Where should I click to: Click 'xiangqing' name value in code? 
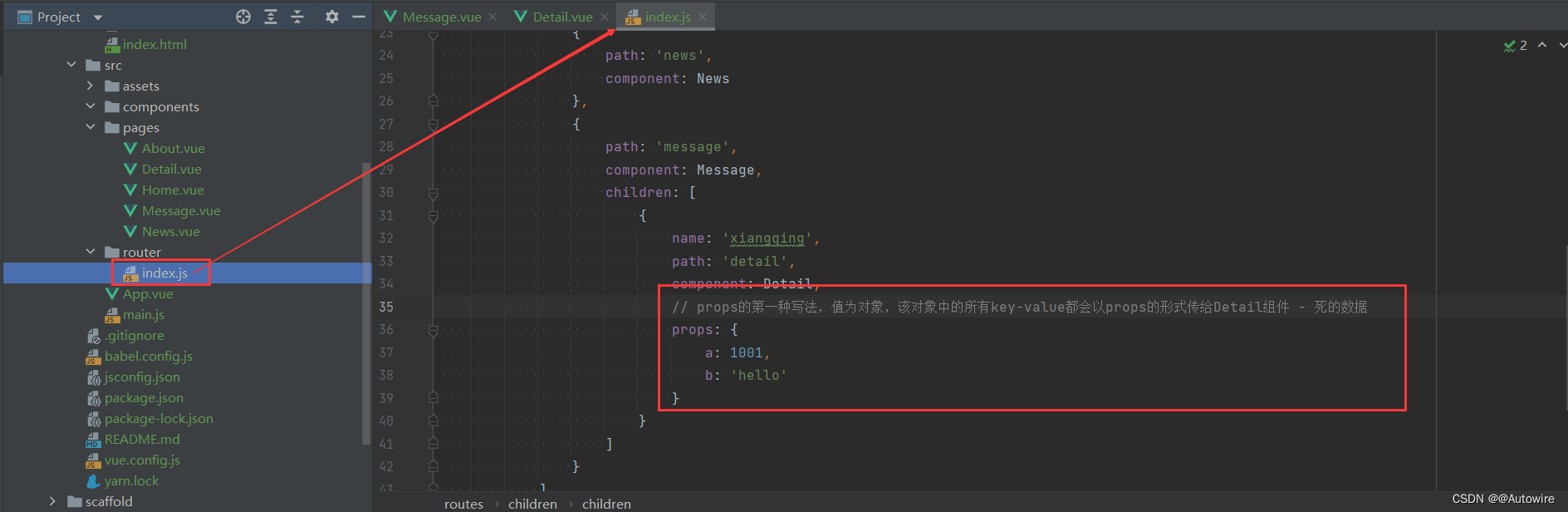[x=767, y=239]
